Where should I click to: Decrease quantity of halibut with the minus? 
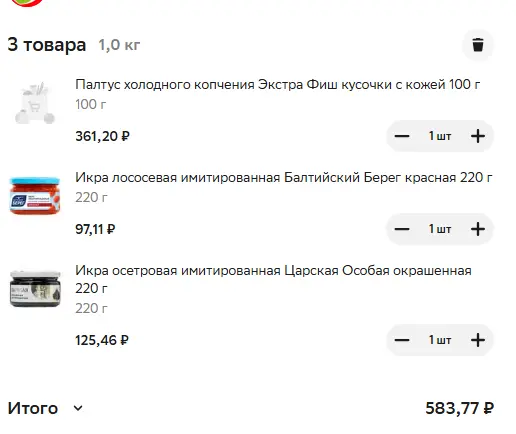(x=402, y=136)
